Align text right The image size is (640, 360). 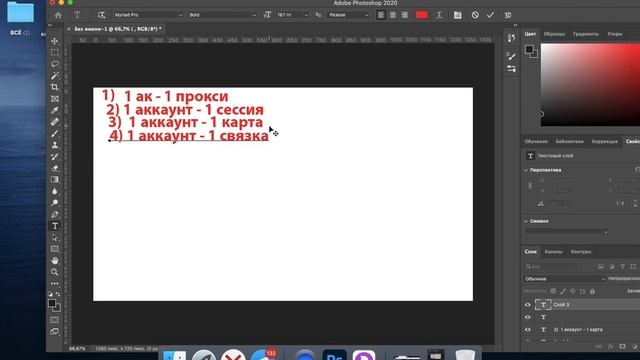coord(404,15)
